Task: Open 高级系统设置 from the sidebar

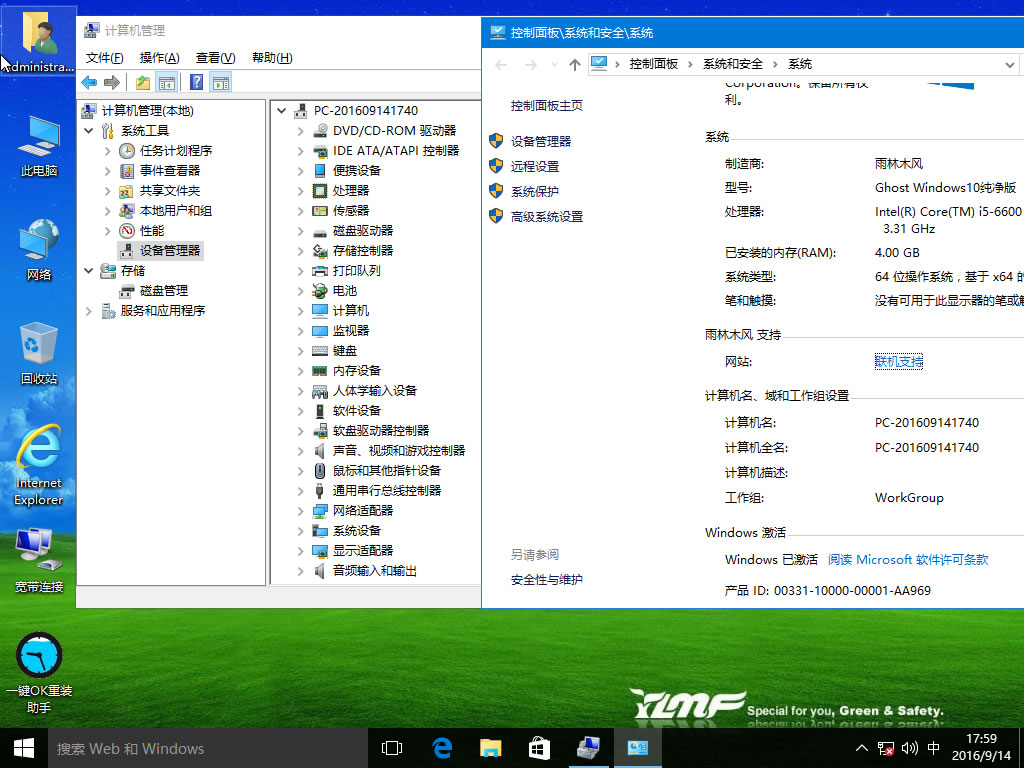Action: 546,216
